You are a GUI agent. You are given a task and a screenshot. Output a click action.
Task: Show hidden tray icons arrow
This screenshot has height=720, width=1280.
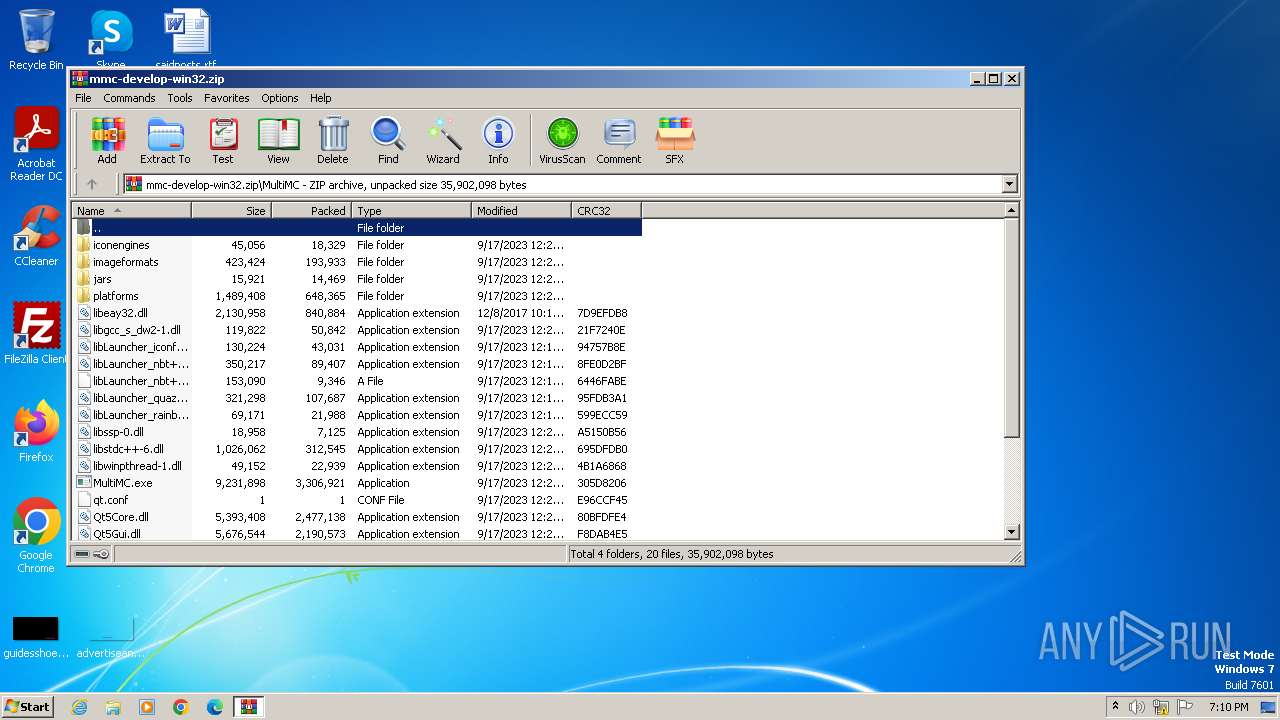click(x=1115, y=707)
